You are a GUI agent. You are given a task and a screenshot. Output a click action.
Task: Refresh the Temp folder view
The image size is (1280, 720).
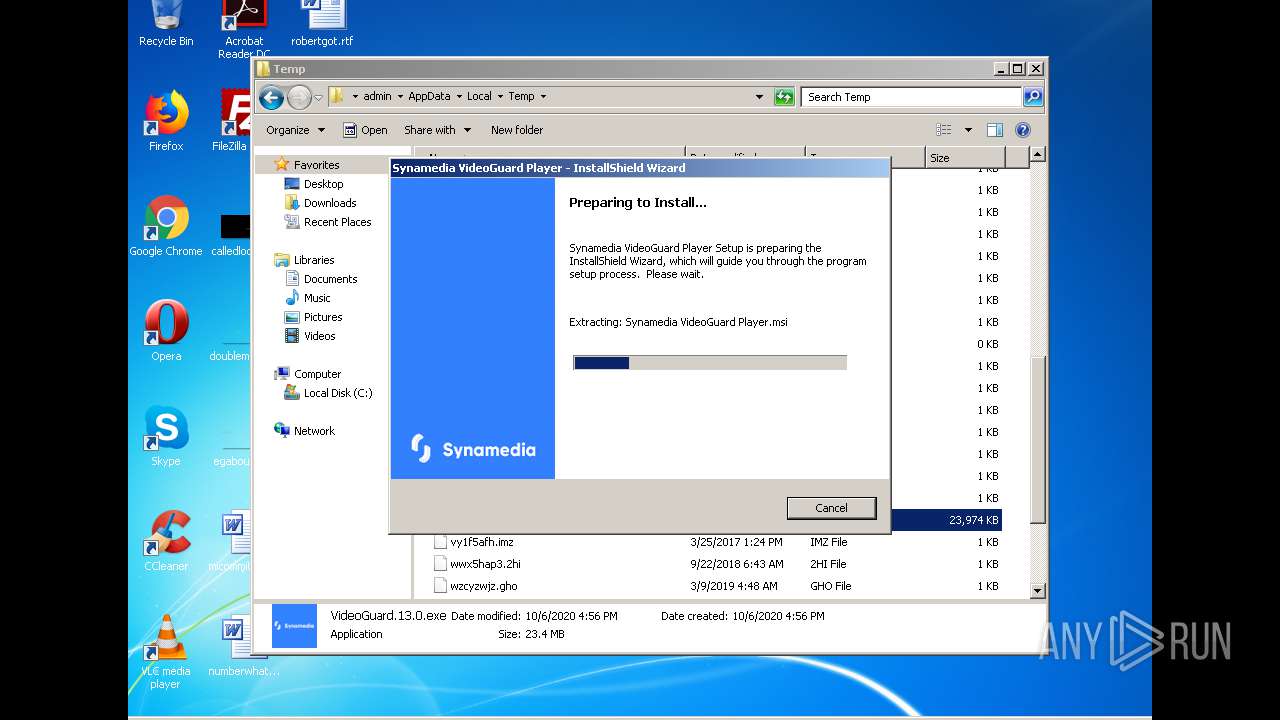click(x=785, y=97)
